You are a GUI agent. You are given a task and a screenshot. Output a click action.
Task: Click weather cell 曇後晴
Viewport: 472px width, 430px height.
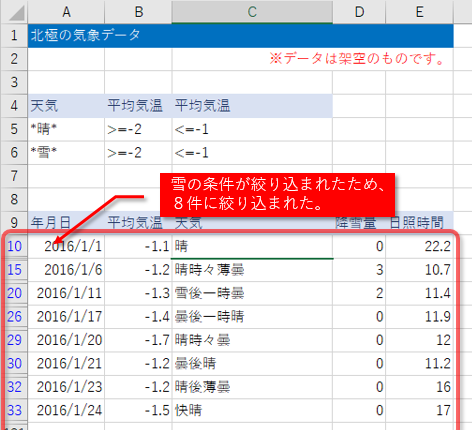(x=252, y=363)
